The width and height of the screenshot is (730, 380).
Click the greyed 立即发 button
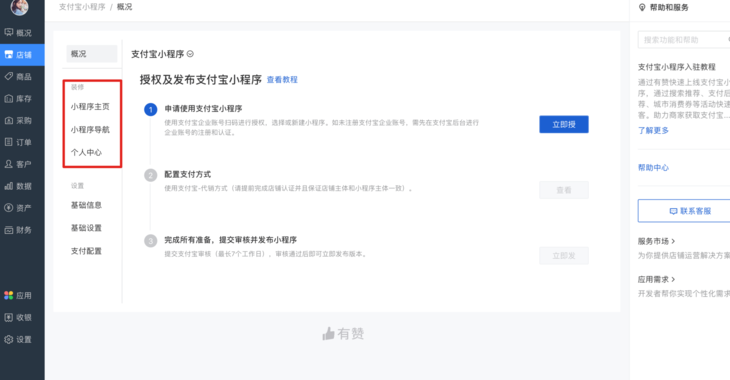click(x=564, y=256)
